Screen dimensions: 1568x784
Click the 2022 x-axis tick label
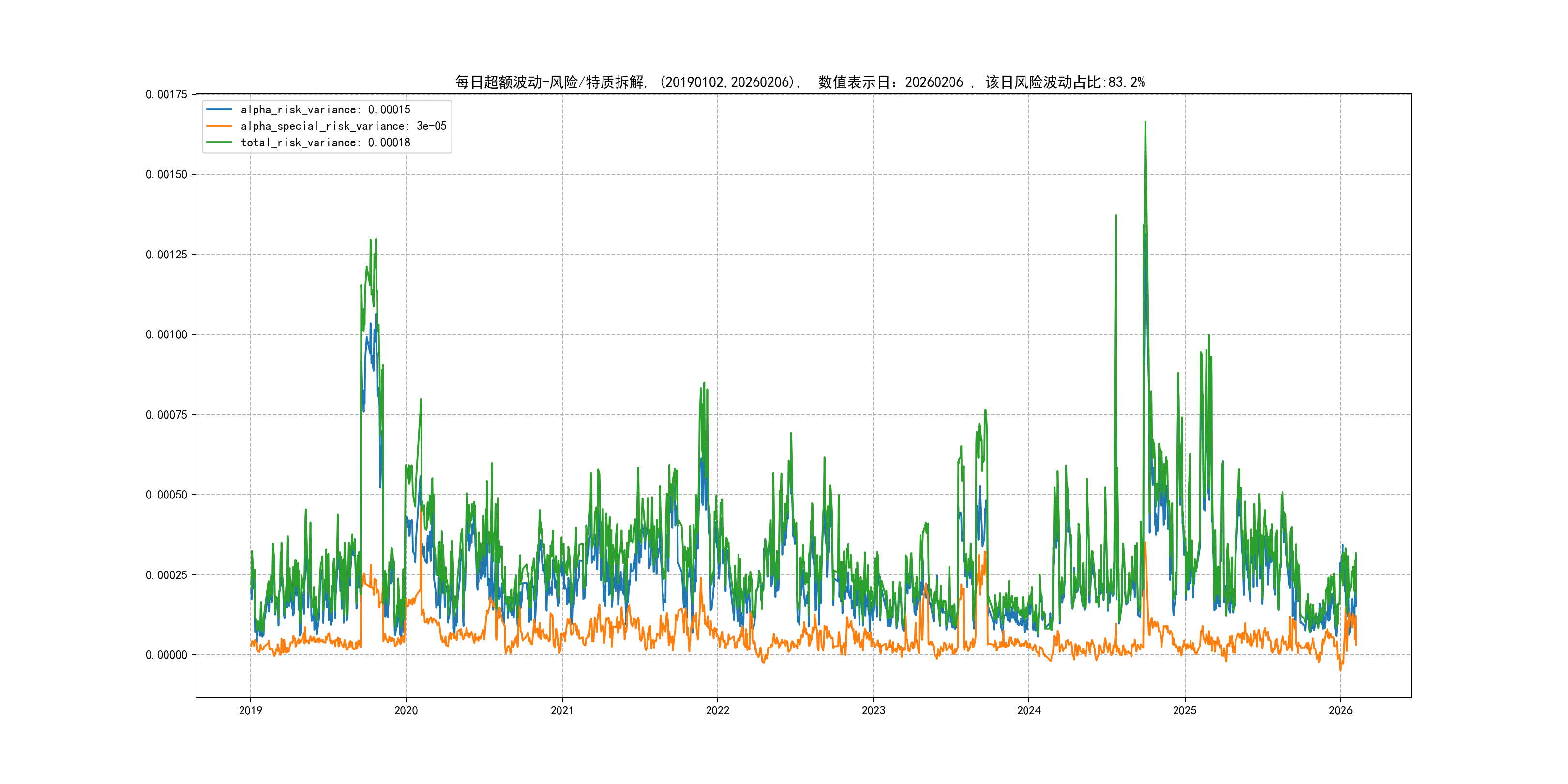[x=718, y=710]
